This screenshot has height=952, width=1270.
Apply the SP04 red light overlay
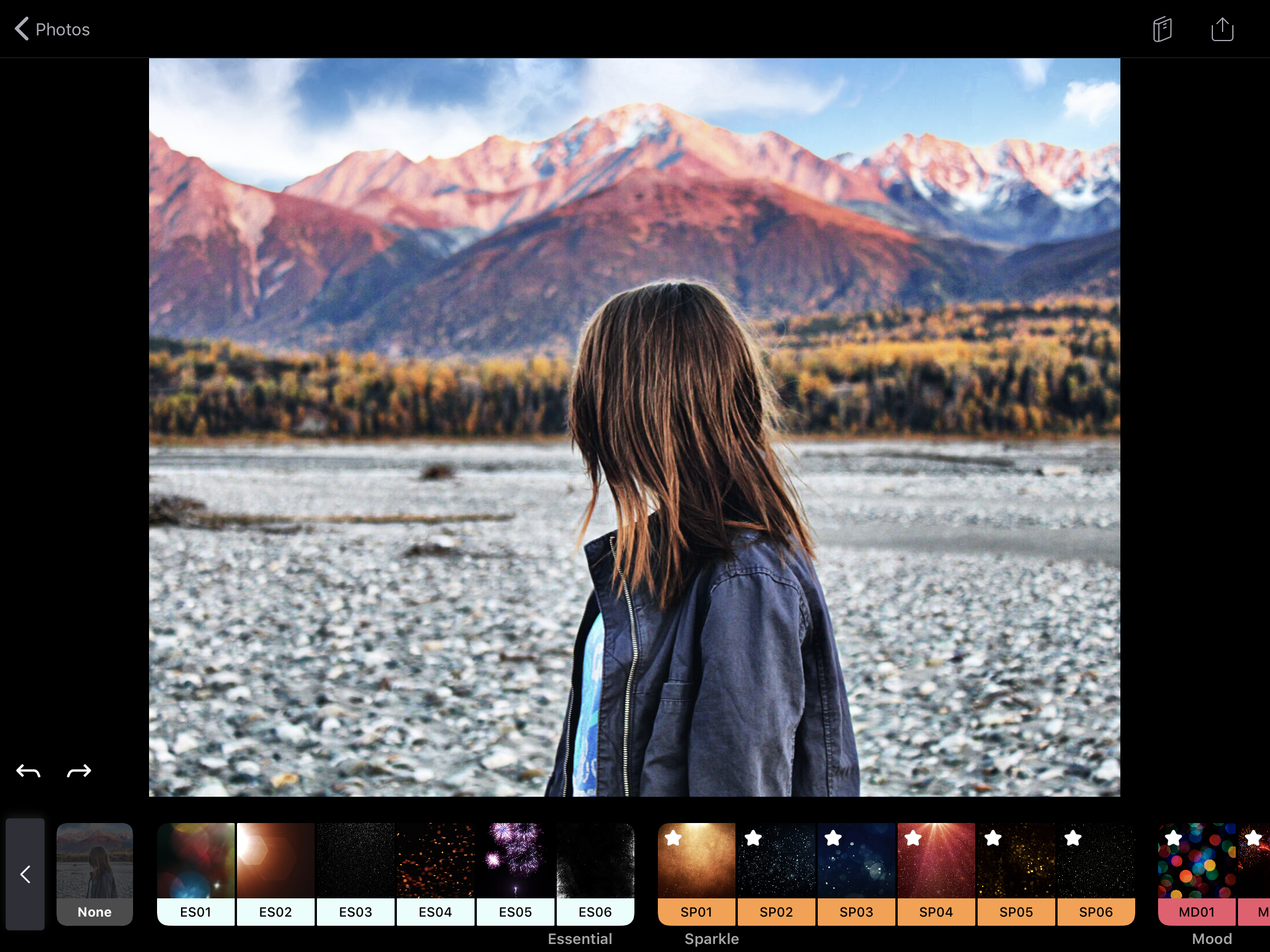click(x=936, y=873)
